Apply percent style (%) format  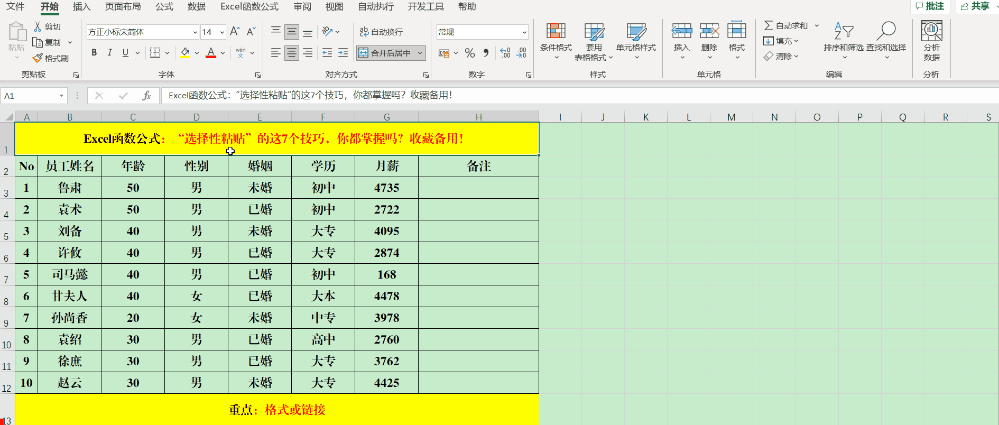(x=470, y=52)
